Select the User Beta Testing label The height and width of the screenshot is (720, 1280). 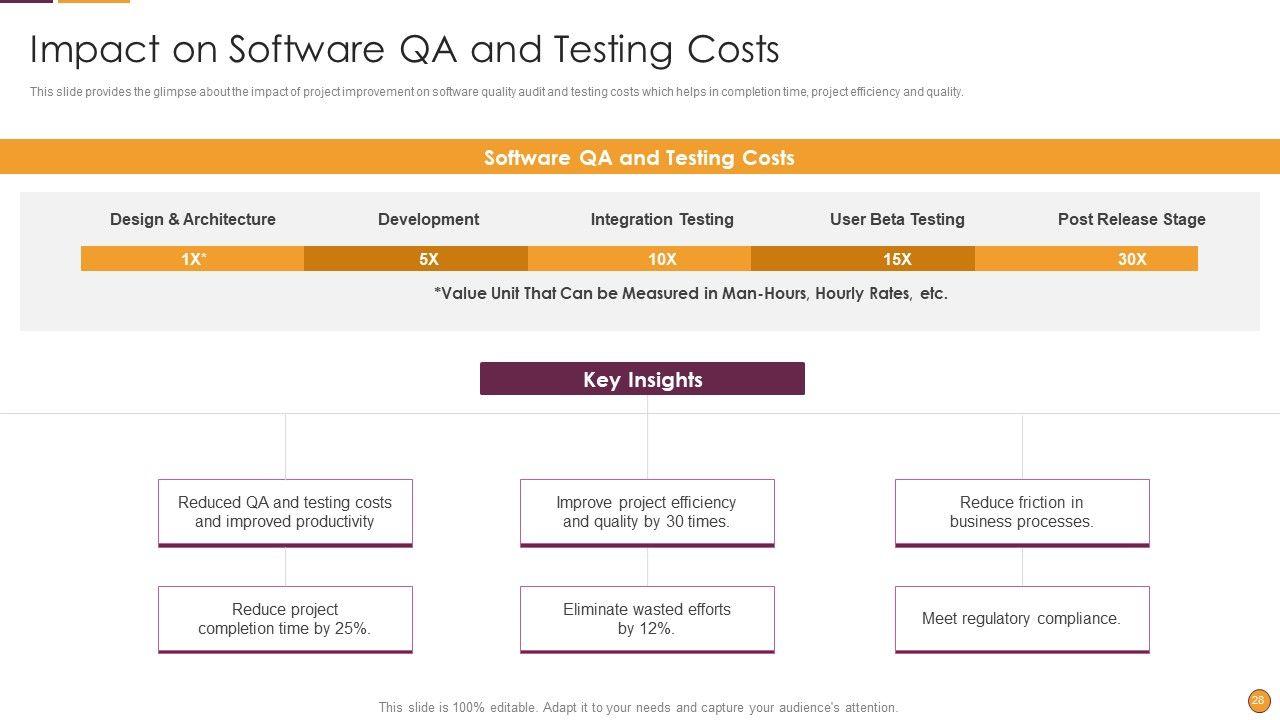tap(897, 219)
